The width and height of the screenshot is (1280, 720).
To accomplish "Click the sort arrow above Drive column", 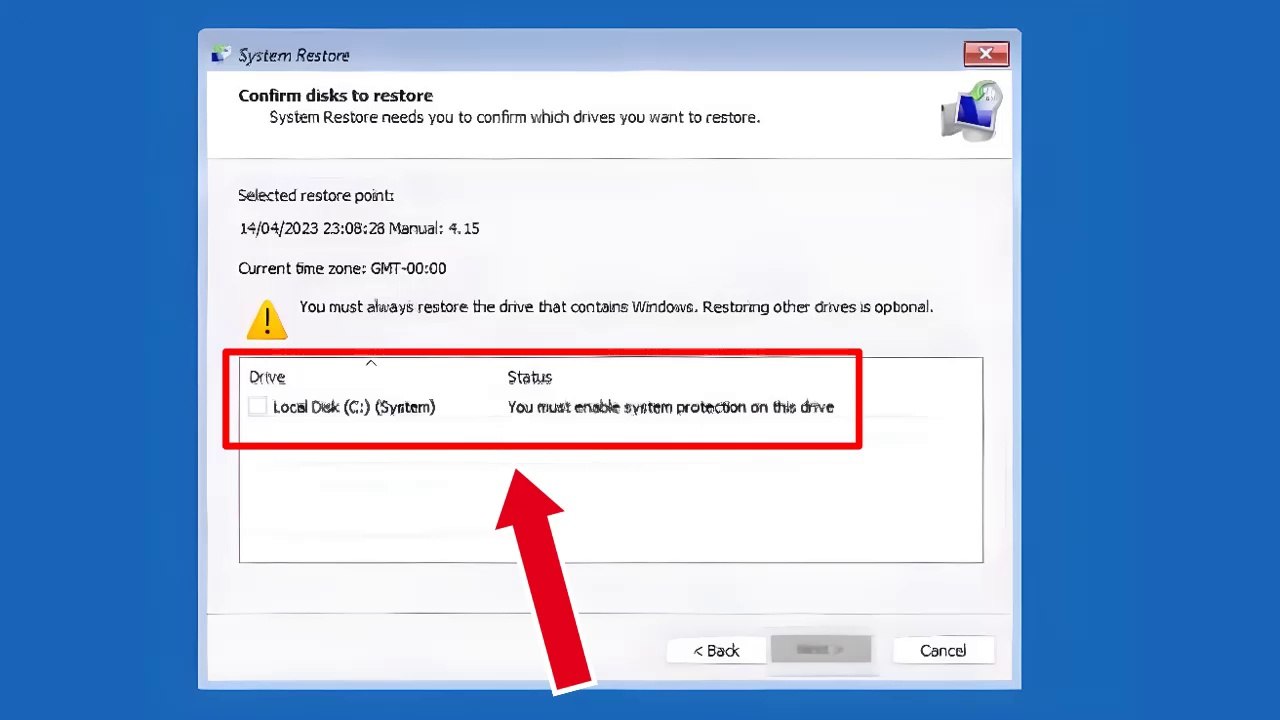I will [x=371, y=363].
